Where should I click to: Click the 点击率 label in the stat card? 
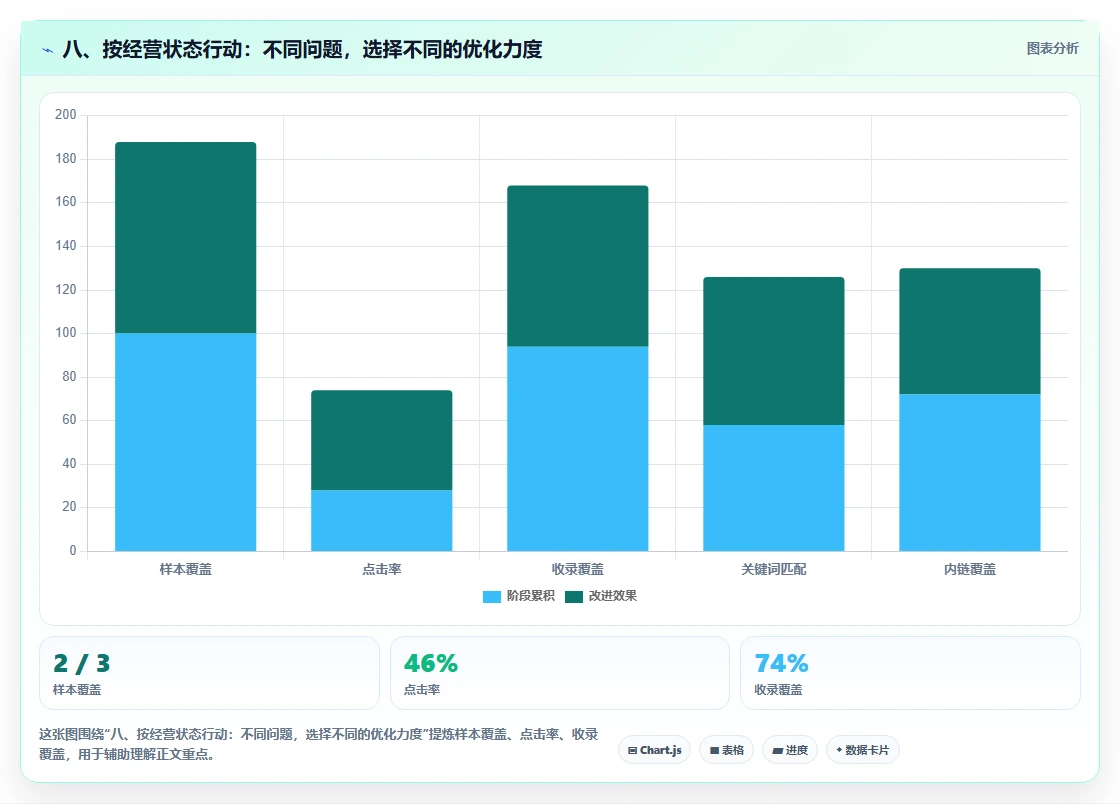[421, 690]
